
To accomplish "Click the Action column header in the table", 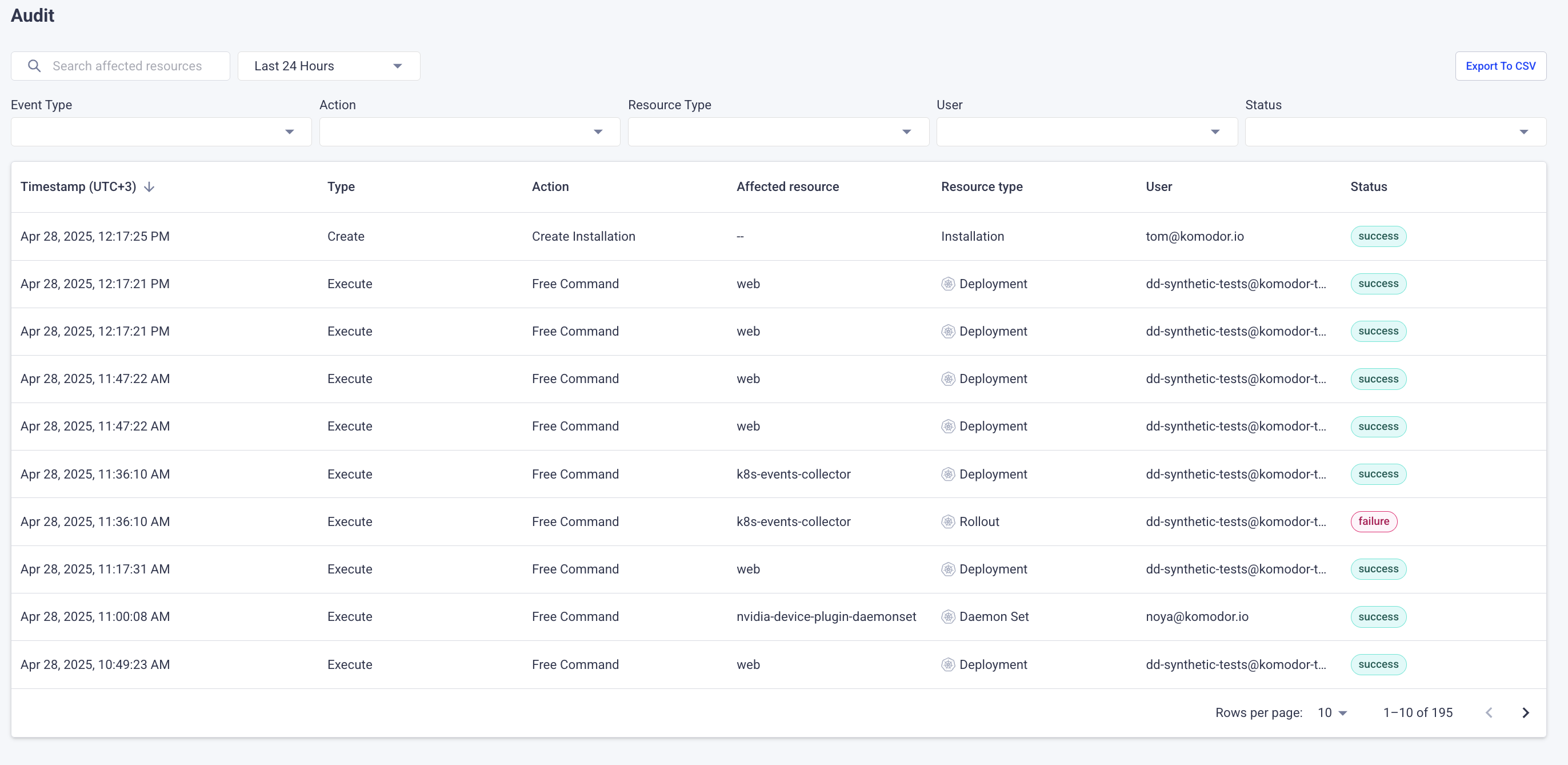I will click(x=550, y=187).
